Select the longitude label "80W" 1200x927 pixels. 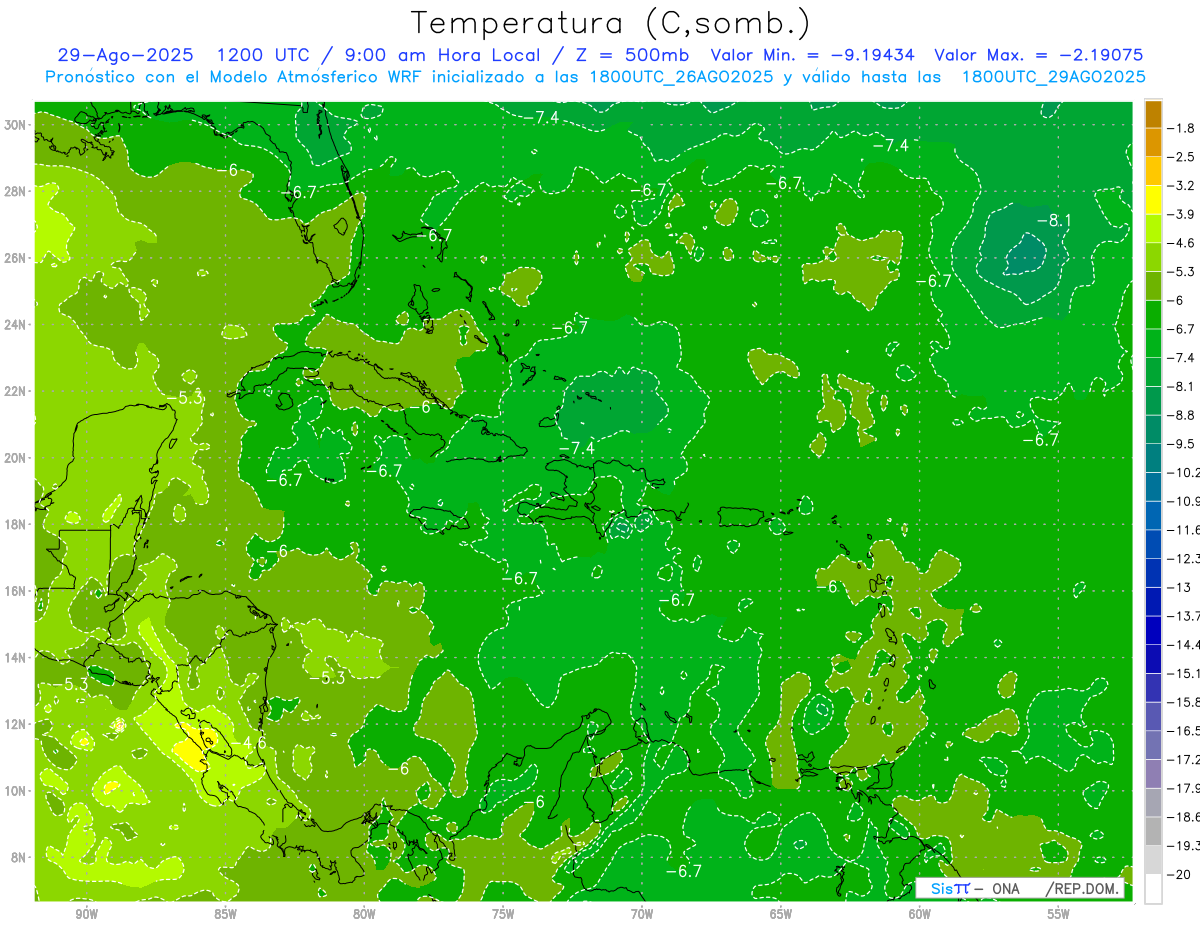(364, 915)
